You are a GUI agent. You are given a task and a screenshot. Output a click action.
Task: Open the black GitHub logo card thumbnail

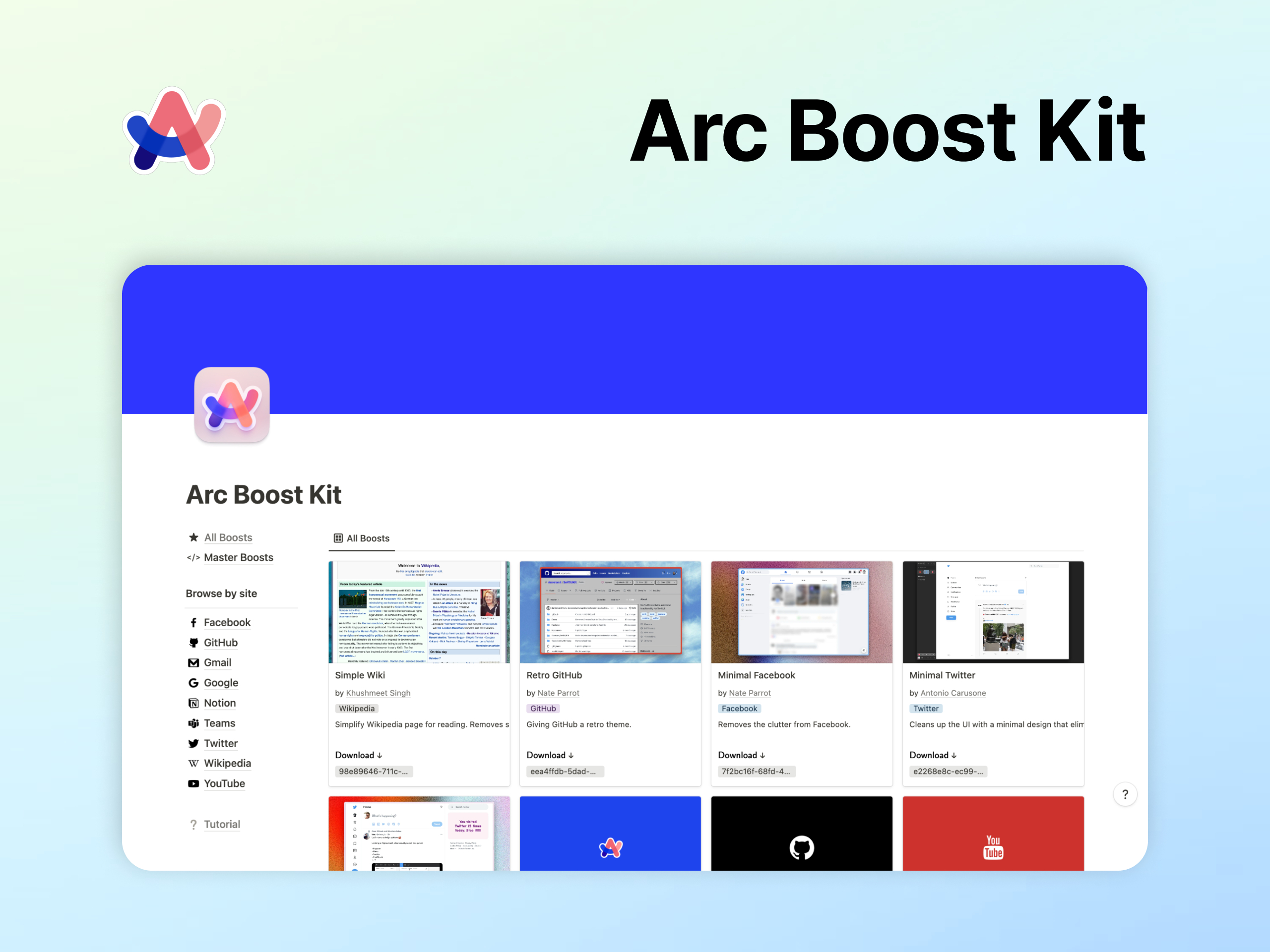[802, 833]
